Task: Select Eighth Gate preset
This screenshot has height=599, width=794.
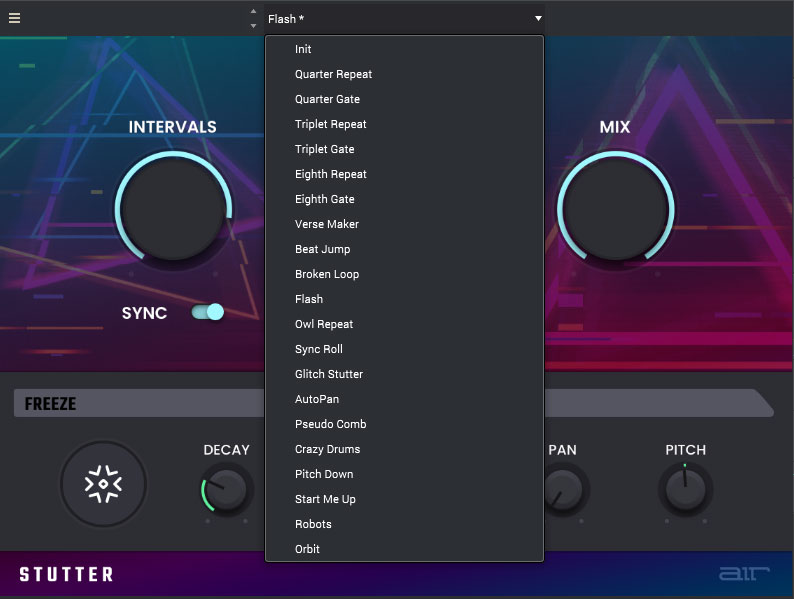Action: [x=404, y=199]
